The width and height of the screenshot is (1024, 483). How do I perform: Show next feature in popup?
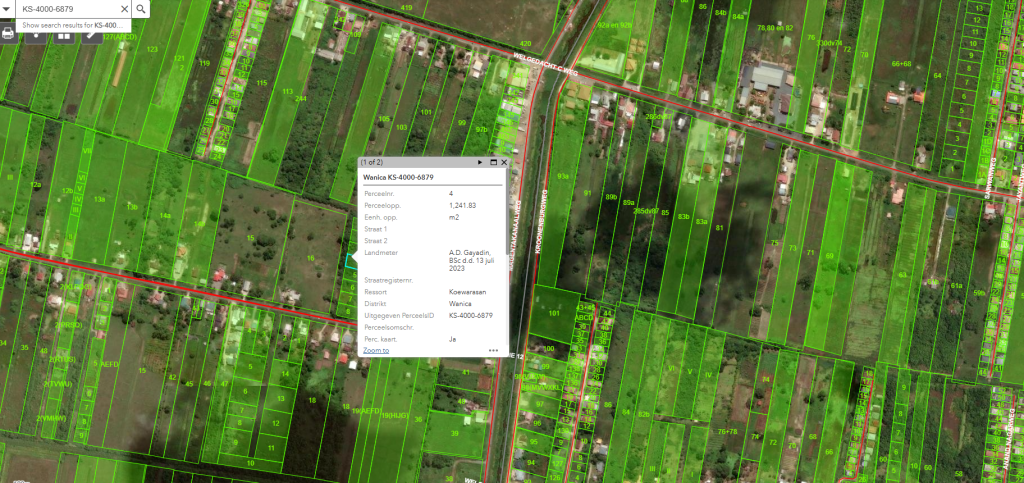[480, 161]
